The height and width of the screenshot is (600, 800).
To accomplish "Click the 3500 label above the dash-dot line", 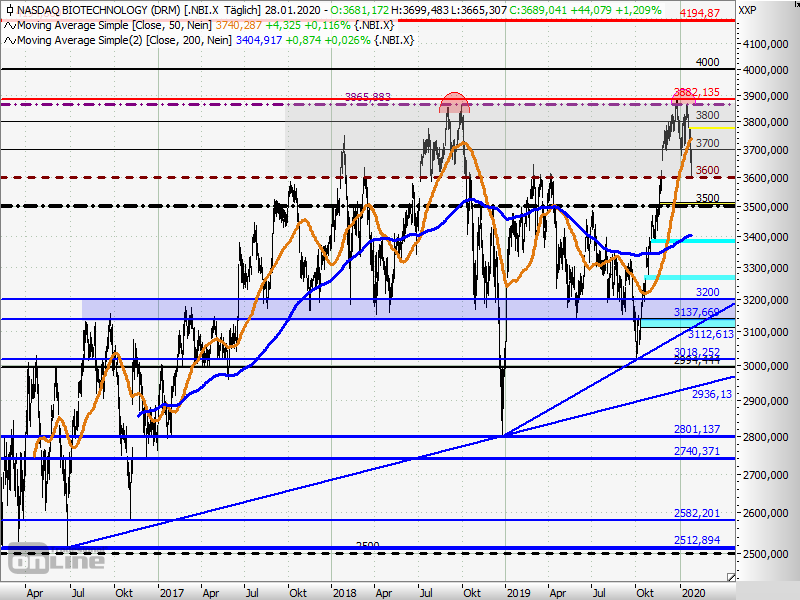I will [x=708, y=198].
